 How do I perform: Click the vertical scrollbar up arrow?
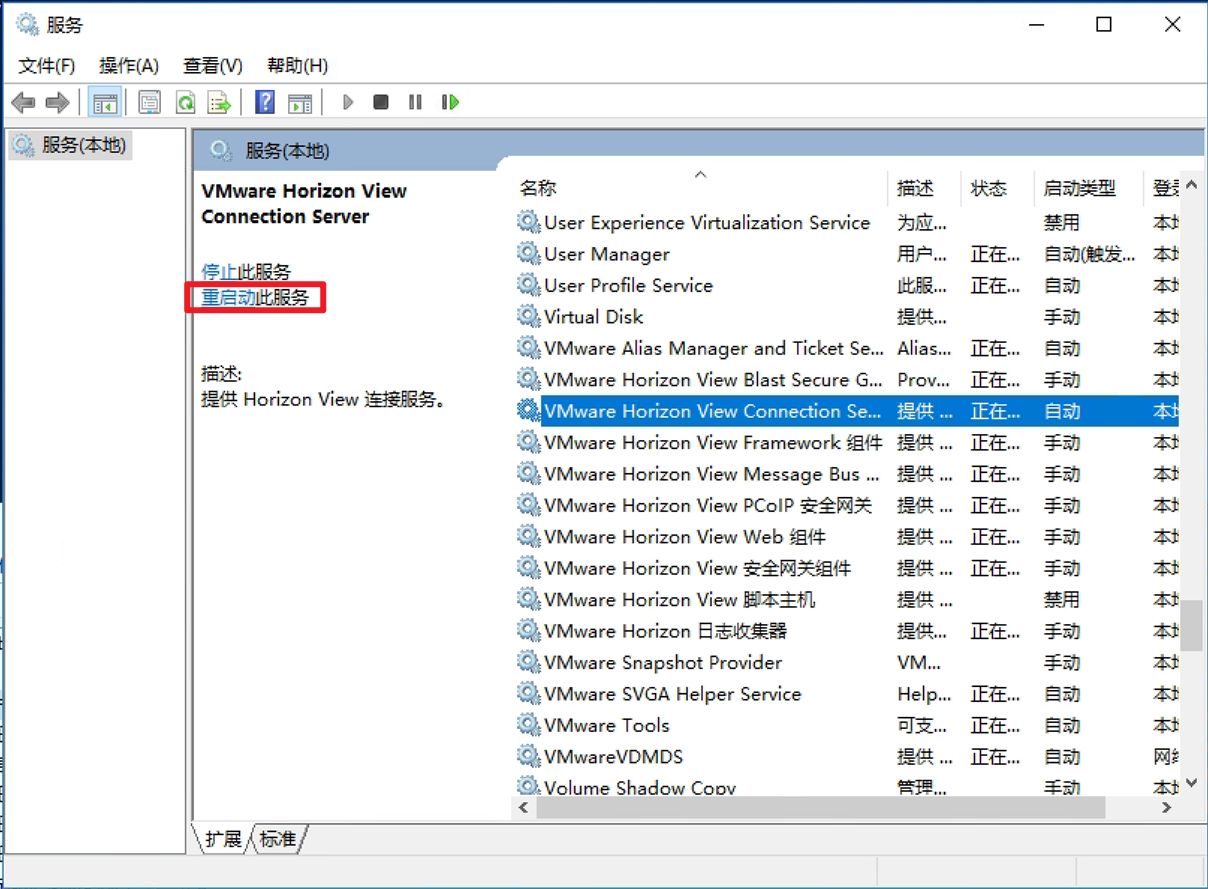pos(1192,186)
